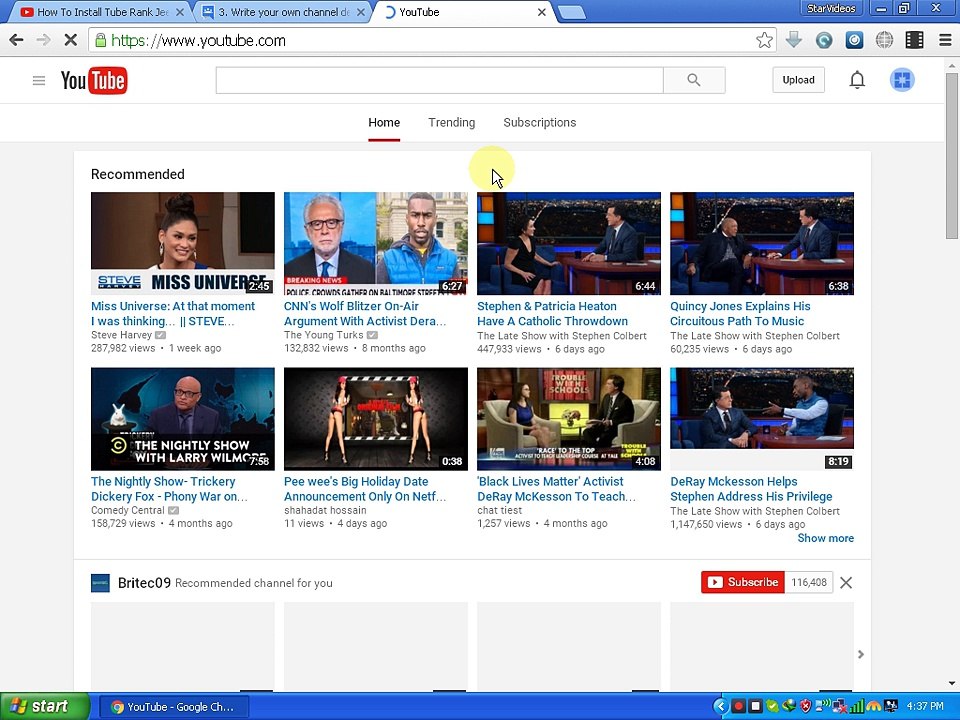Screen dimensions: 960x720
Task: Open a new browser tab
Action: click(572, 12)
